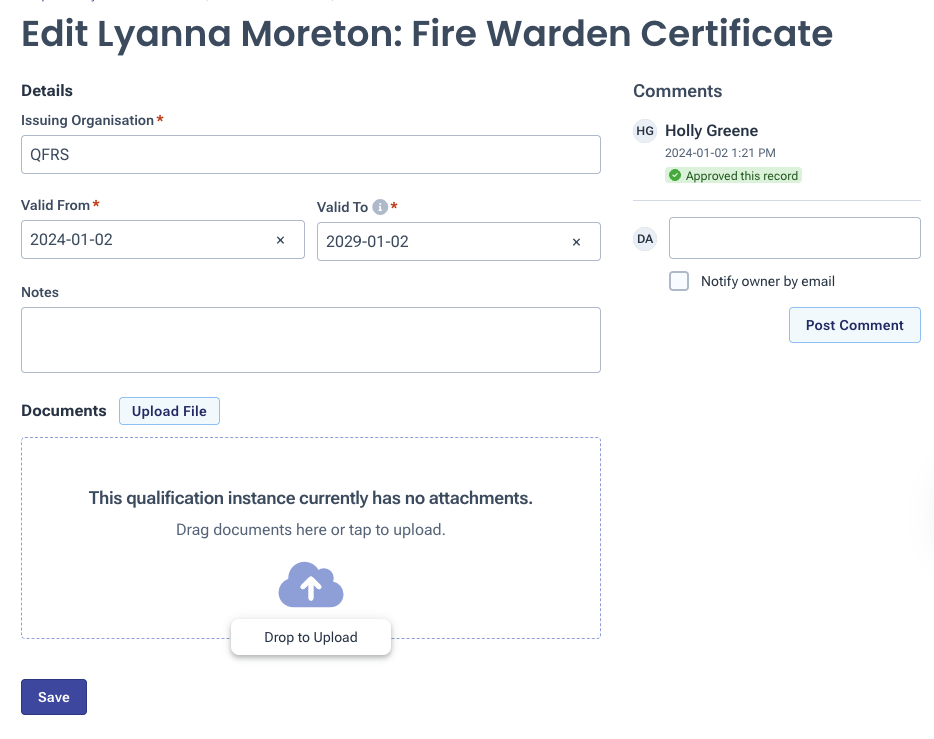Click the Drop to Upload tooltip
Image resolution: width=934 pixels, height=739 pixels.
(x=311, y=637)
